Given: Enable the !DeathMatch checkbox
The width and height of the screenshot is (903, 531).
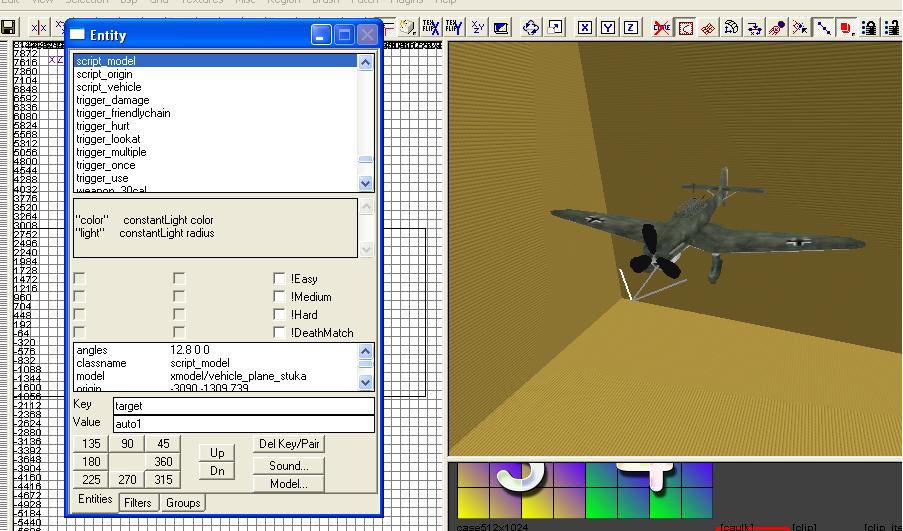Looking at the screenshot, I should (x=279, y=332).
